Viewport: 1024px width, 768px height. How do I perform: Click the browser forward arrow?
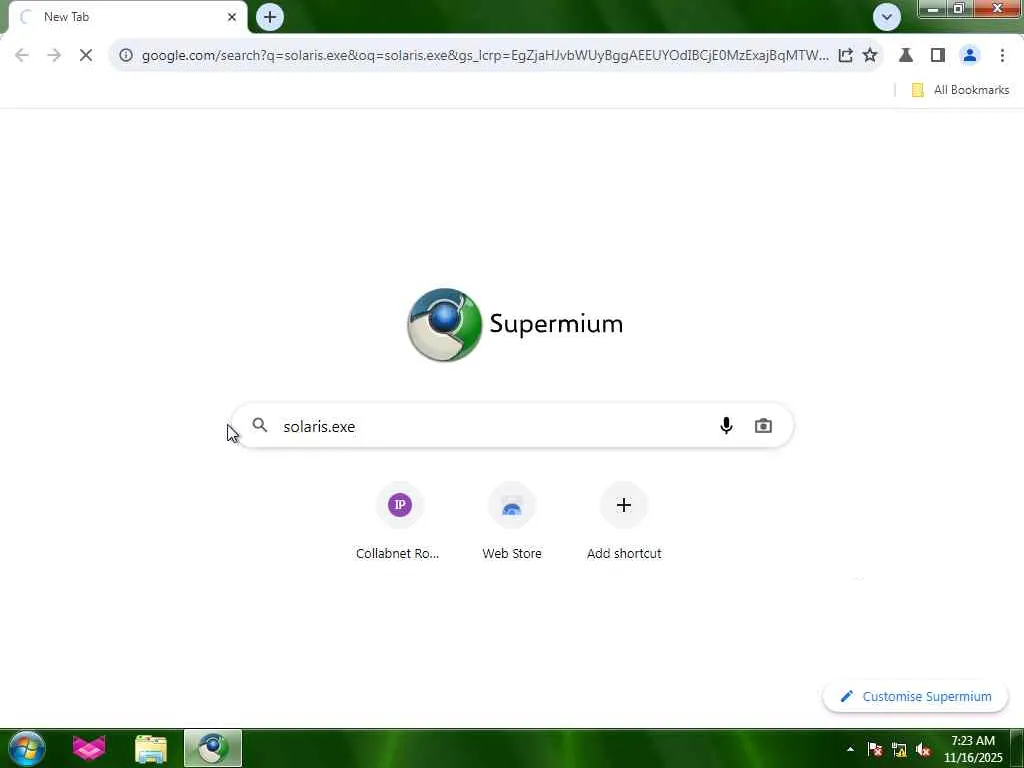(54, 56)
